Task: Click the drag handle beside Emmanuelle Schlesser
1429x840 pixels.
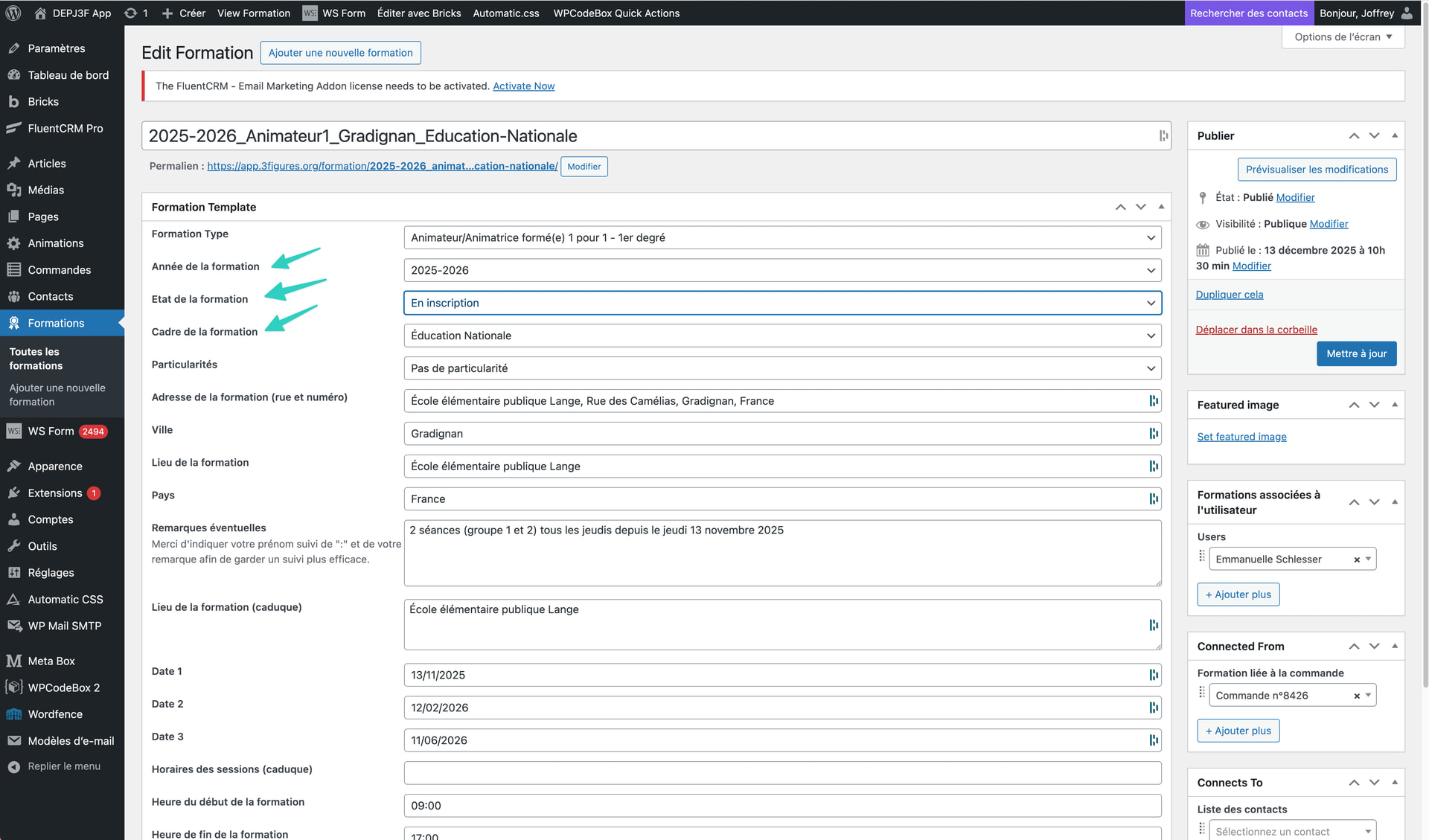Action: tap(1201, 556)
